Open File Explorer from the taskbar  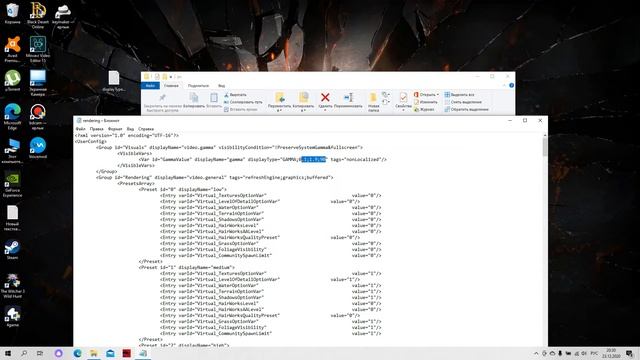pyautogui.click(x=94, y=353)
